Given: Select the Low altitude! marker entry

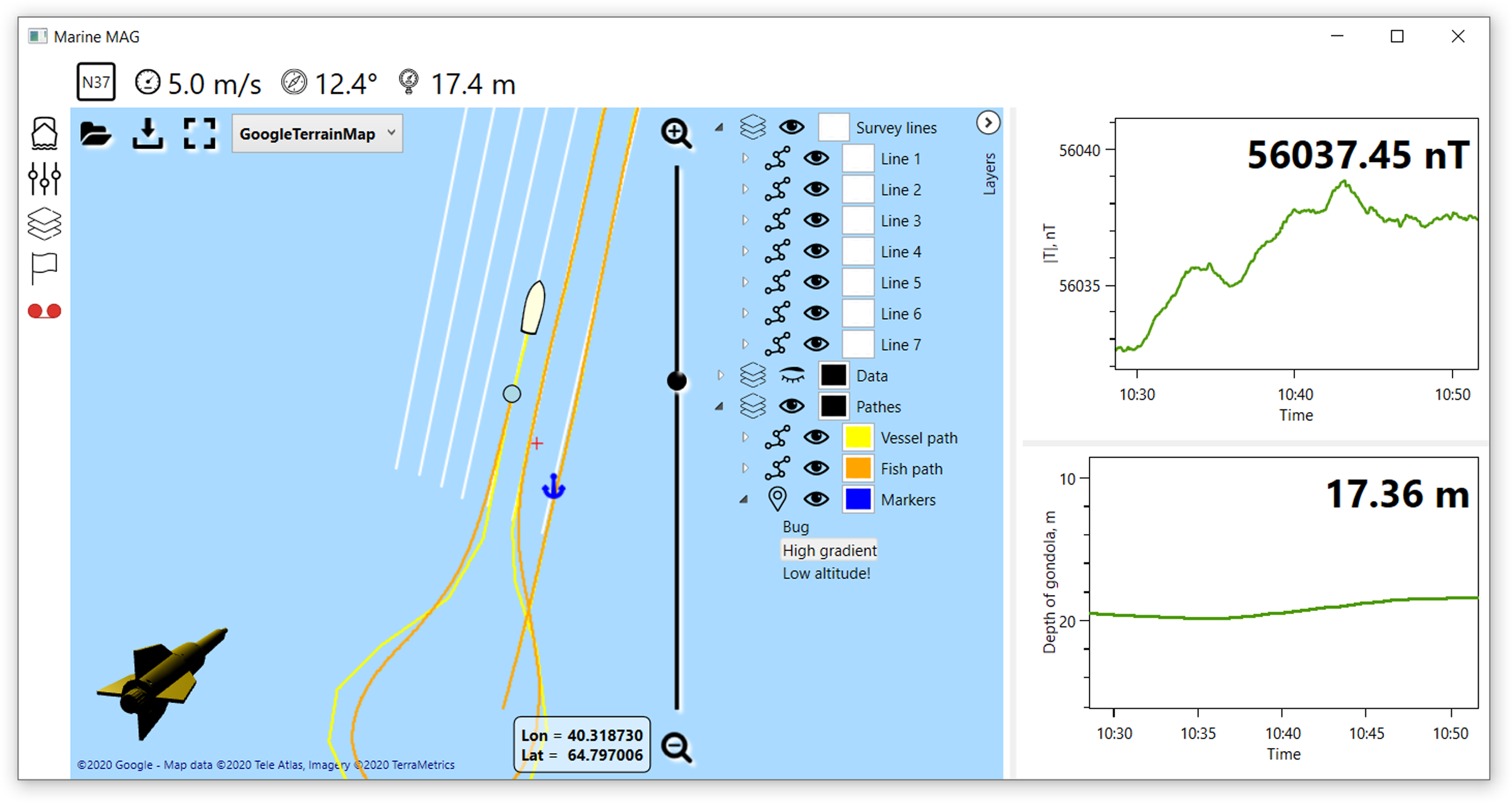Looking at the screenshot, I should tap(826, 573).
